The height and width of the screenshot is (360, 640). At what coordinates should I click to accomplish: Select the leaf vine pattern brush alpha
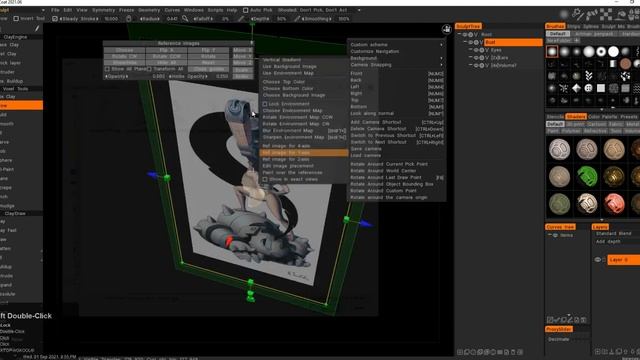[x=589, y=76]
